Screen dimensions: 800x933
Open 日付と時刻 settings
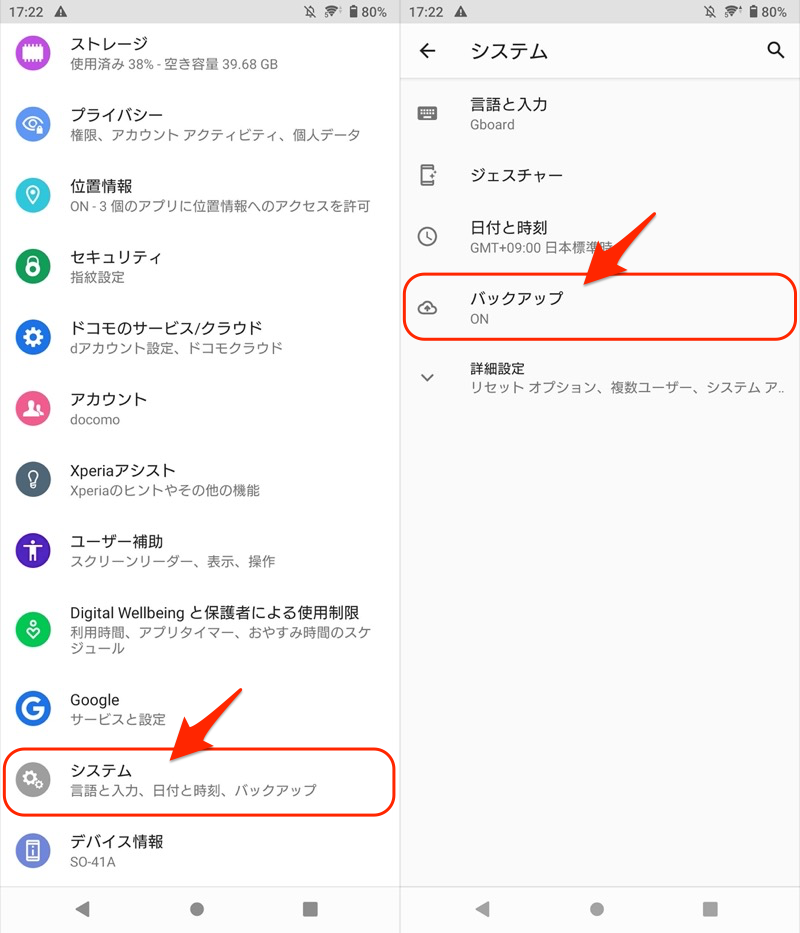pyautogui.click(x=600, y=237)
